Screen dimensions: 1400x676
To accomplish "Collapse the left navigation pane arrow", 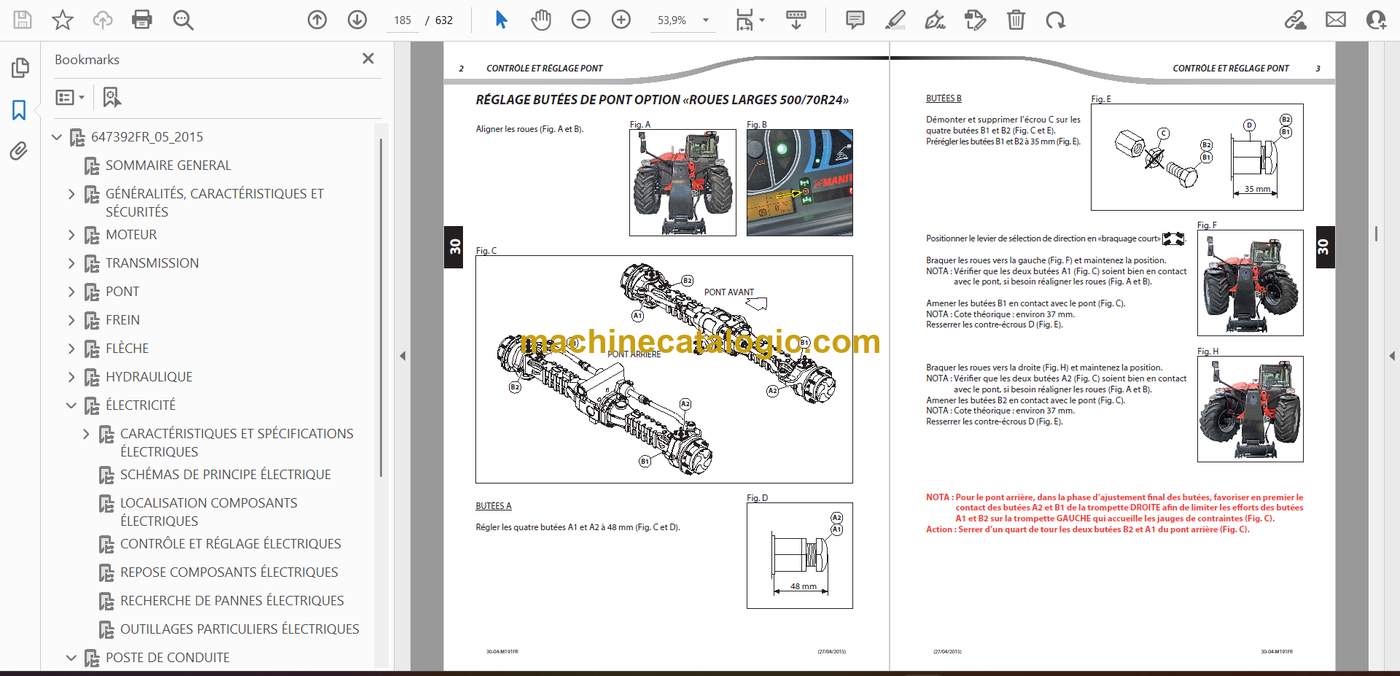I will (x=403, y=355).
